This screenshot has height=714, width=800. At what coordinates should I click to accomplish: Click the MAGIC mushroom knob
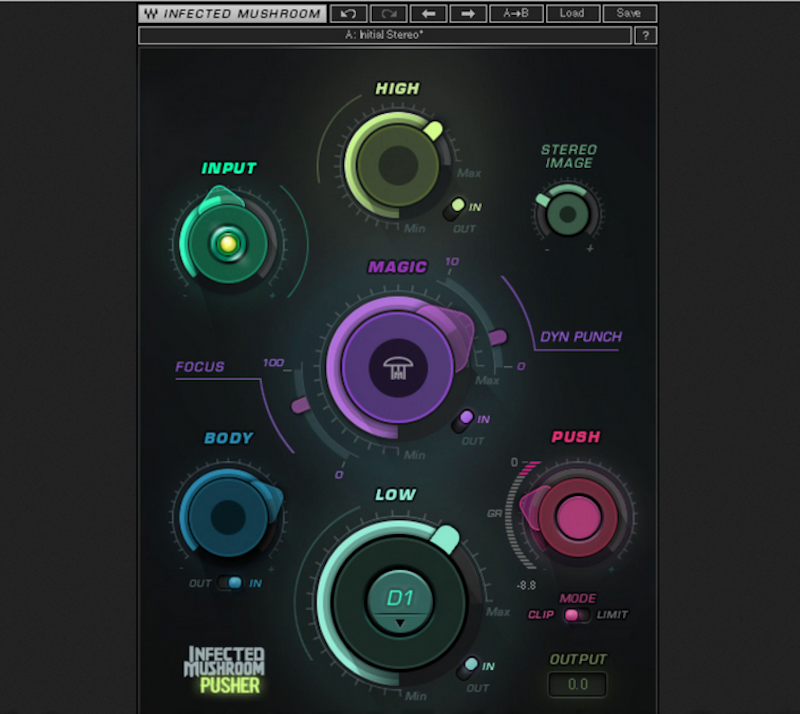pos(398,367)
